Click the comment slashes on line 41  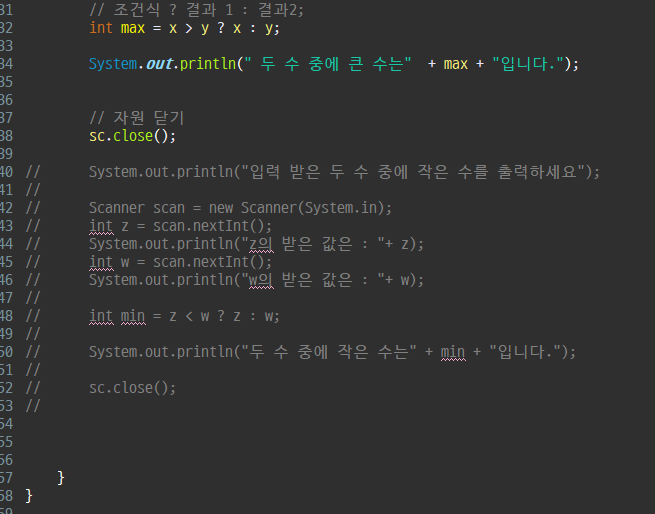pos(33,190)
